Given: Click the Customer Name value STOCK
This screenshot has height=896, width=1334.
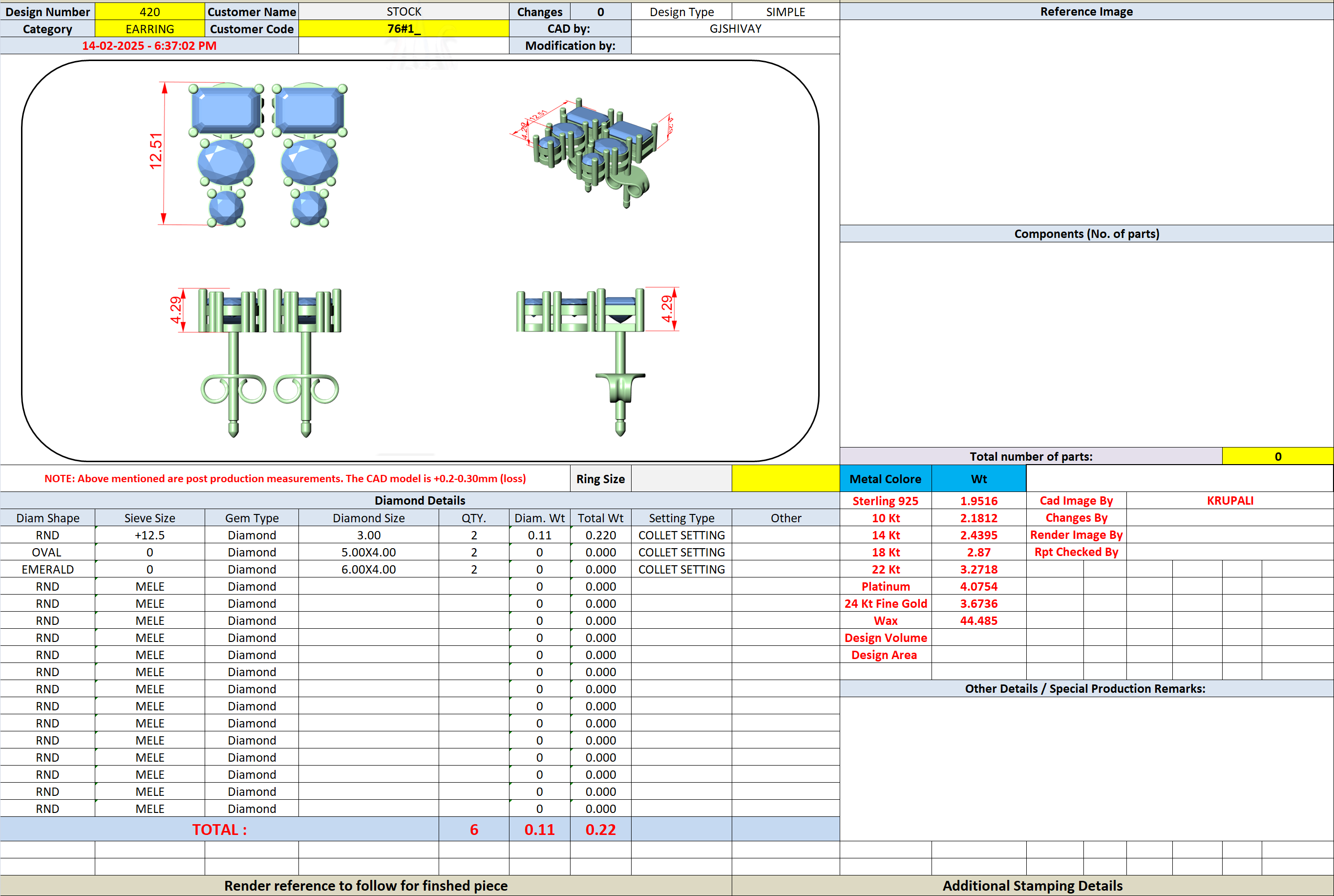Looking at the screenshot, I should [x=404, y=11].
